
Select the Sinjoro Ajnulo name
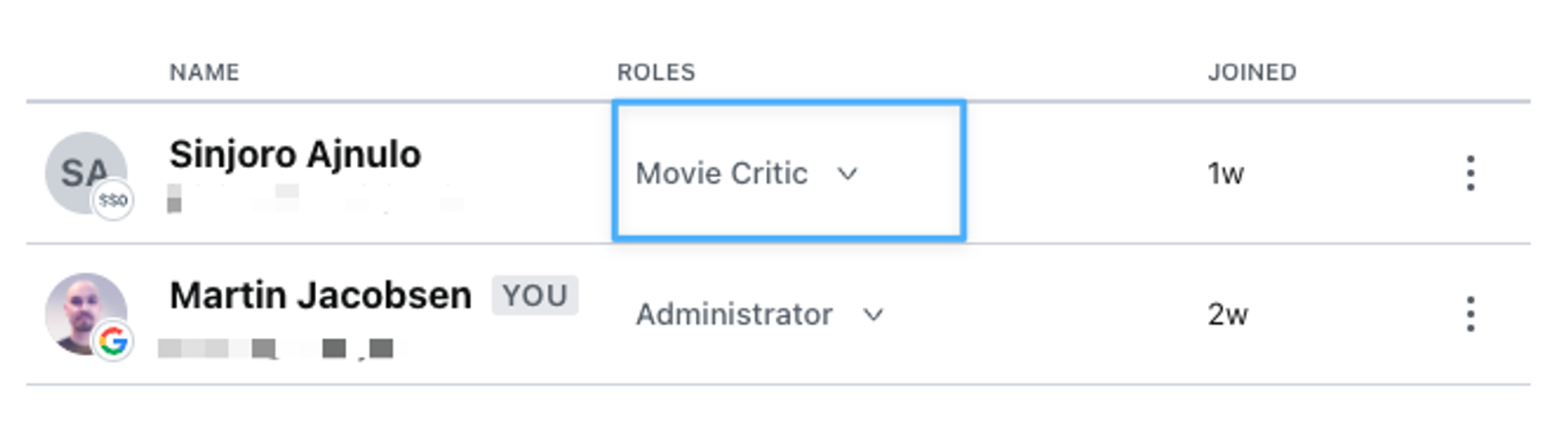click(295, 154)
